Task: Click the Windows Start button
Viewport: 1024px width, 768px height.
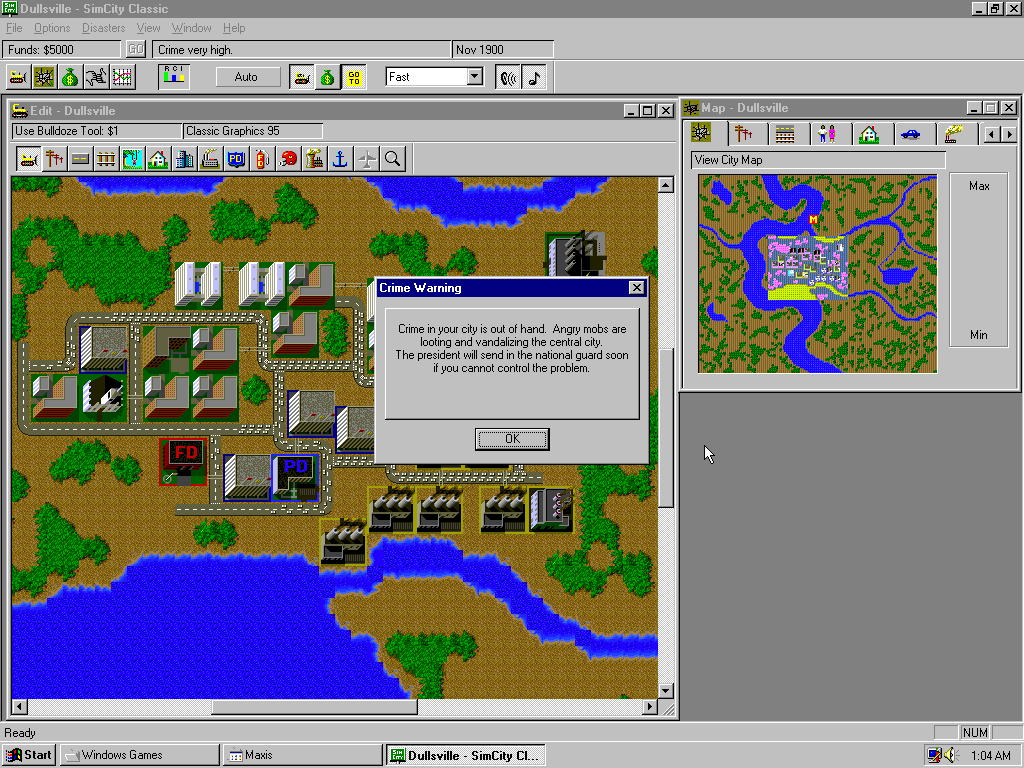Action: tap(29, 755)
